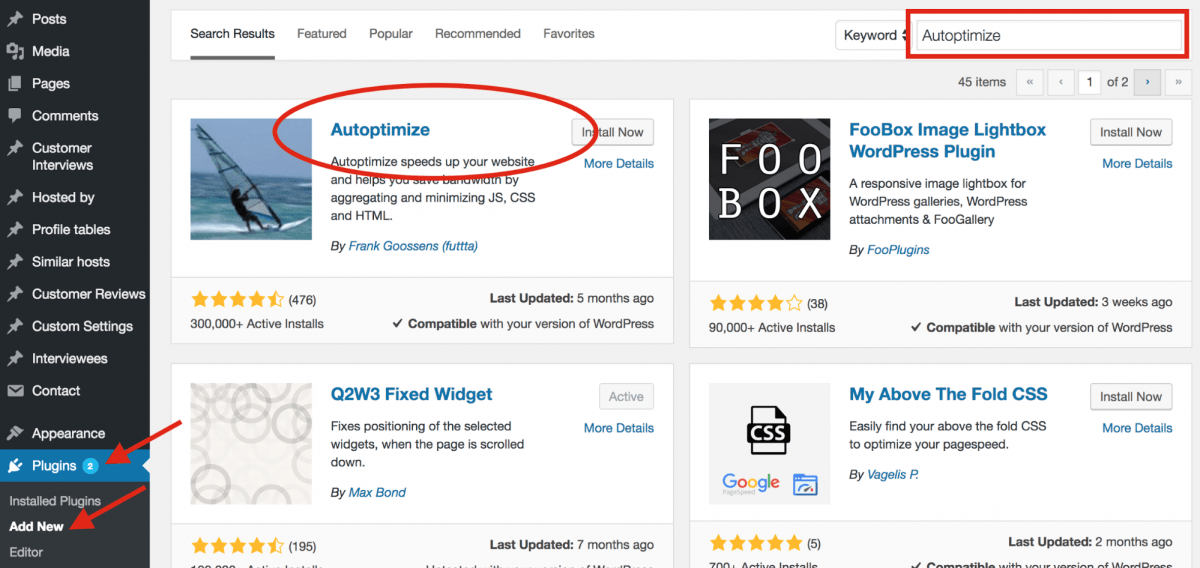Jump to the last results page
Image resolution: width=1200 pixels, height=568 pixels.
pyautogui.click(x=1179, y=82)
